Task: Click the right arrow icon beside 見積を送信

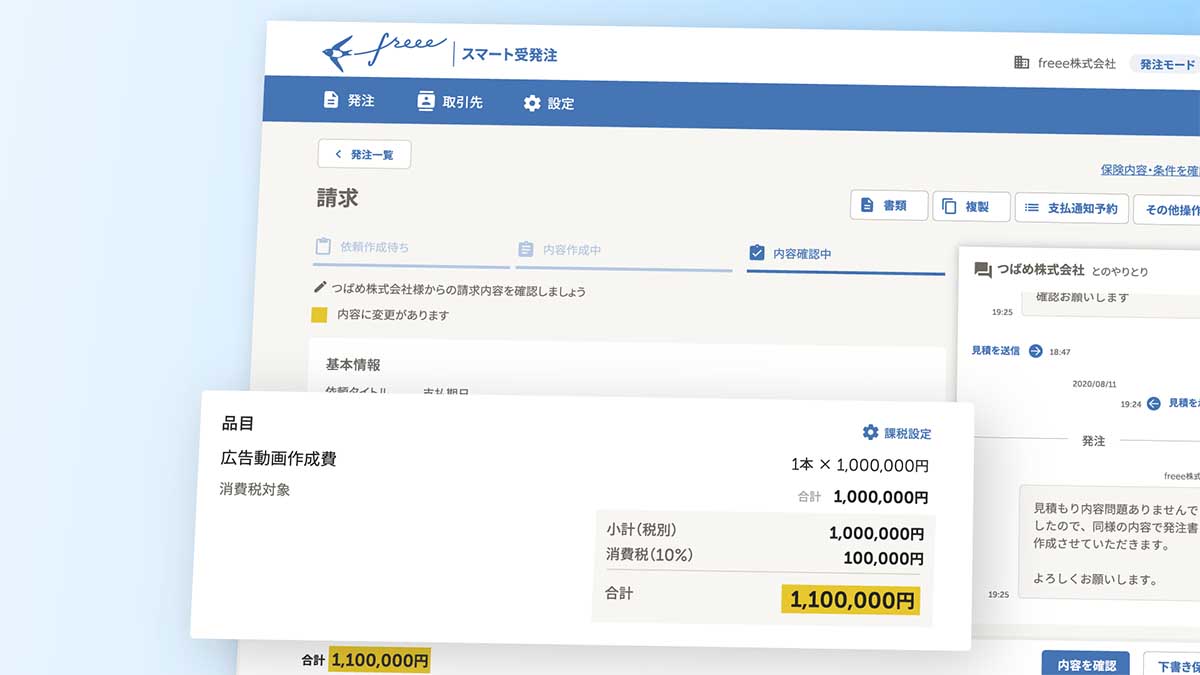Action: pyautogui.click(x=1035, y=351)
